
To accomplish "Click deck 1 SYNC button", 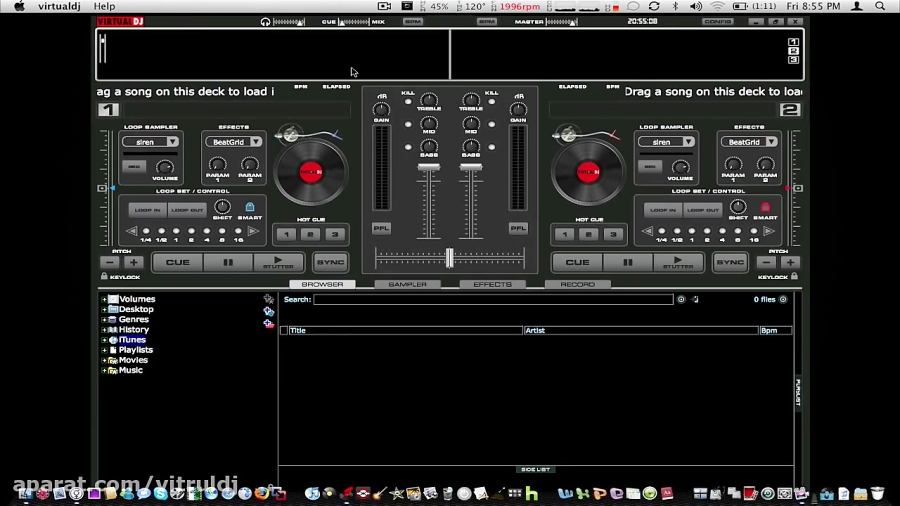I will 331,262.
